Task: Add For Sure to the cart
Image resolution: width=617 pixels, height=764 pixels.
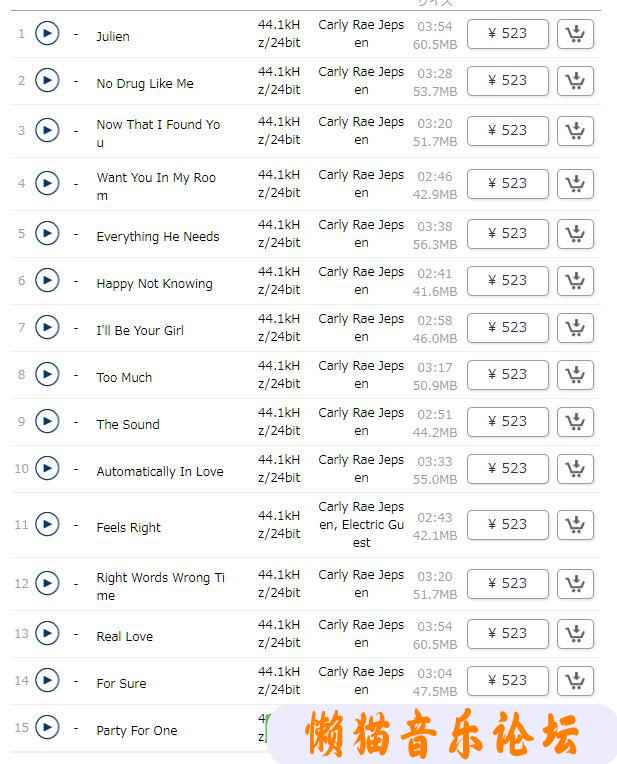Action: 575,681
